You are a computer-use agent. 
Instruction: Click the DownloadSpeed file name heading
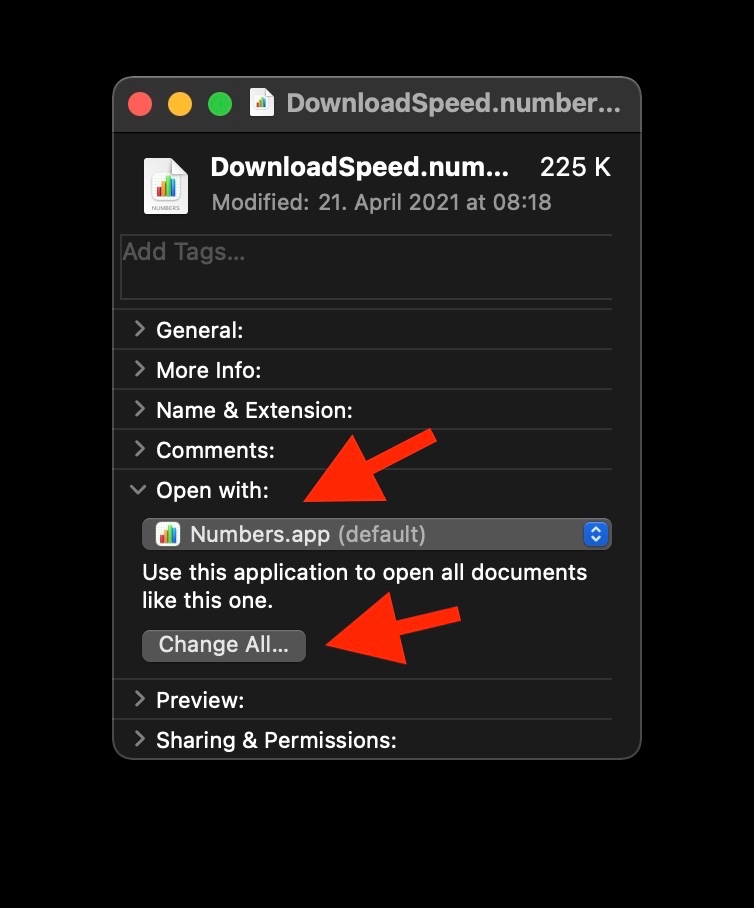(x=360, y=167)
